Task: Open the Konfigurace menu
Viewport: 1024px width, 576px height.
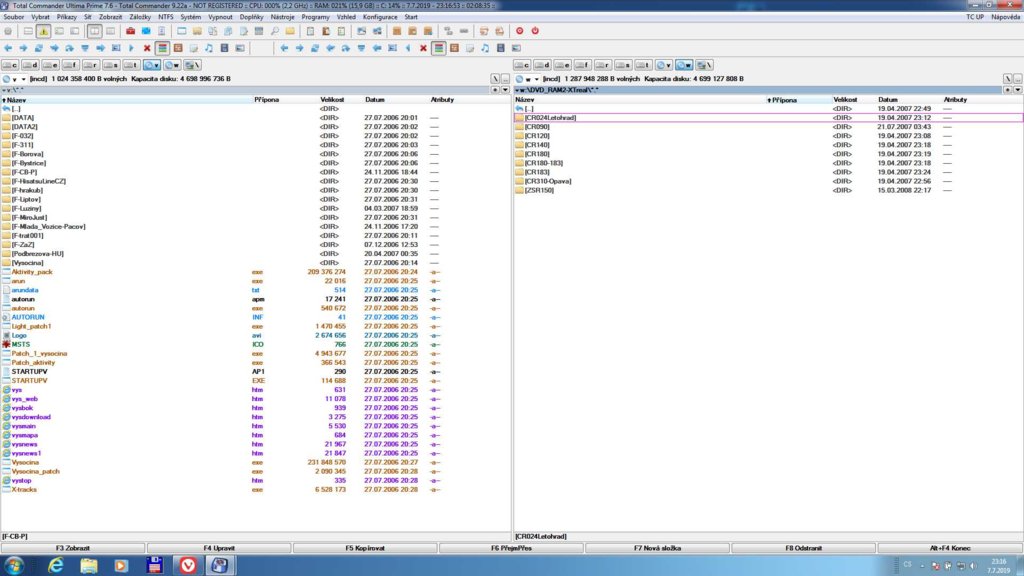Action: coord(380,17)
